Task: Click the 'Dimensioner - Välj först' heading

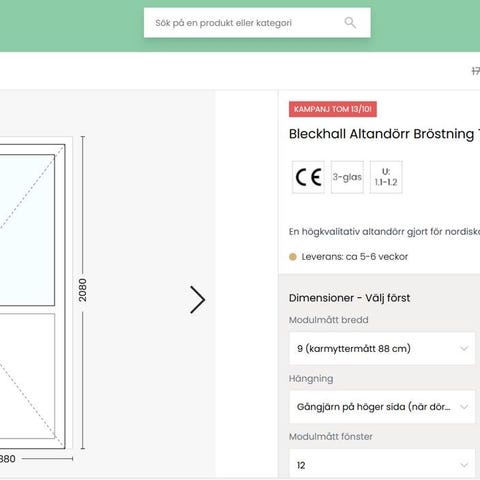Action: 349,298
